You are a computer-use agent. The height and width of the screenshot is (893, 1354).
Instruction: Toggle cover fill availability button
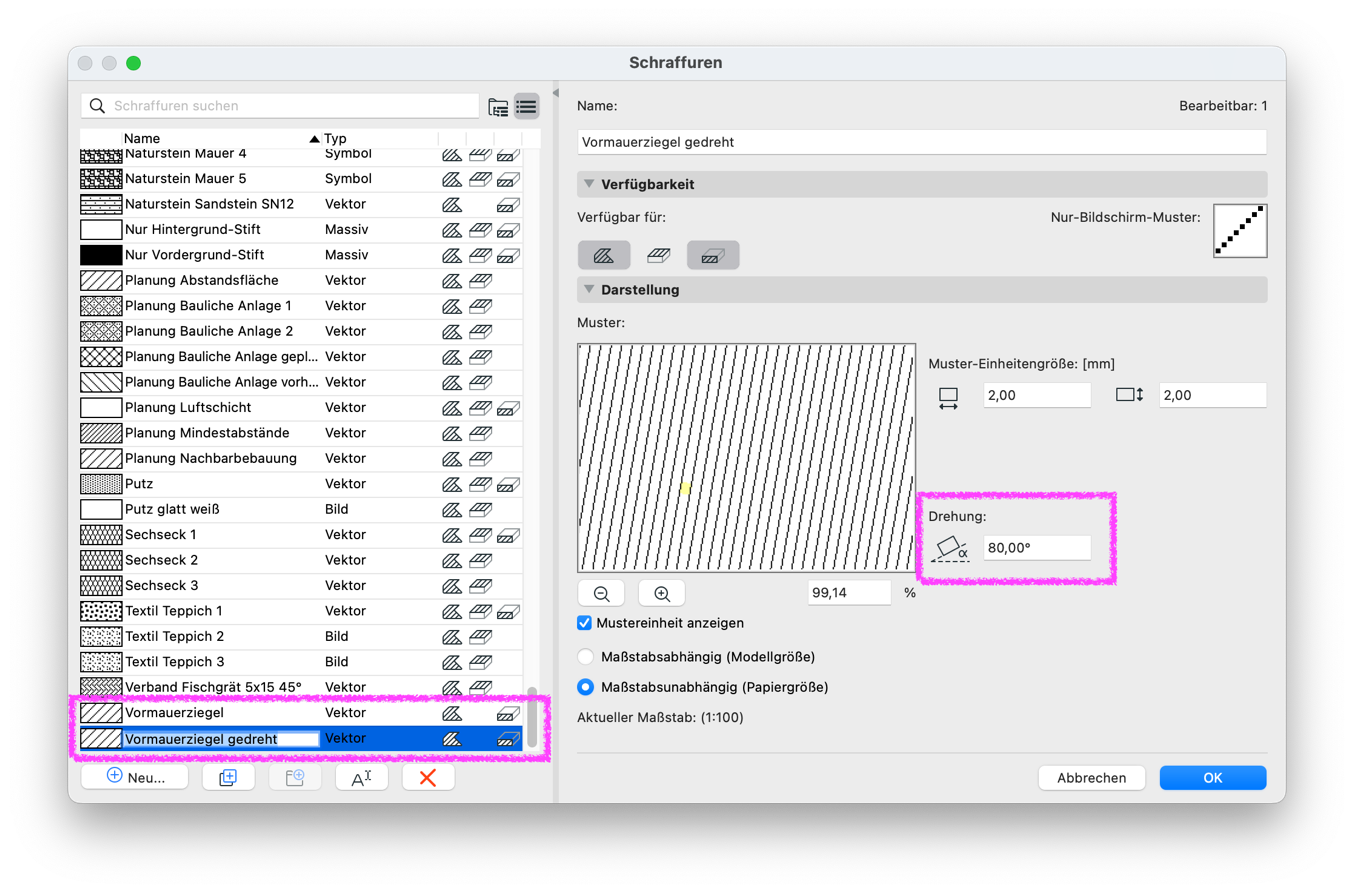(657, 255)
